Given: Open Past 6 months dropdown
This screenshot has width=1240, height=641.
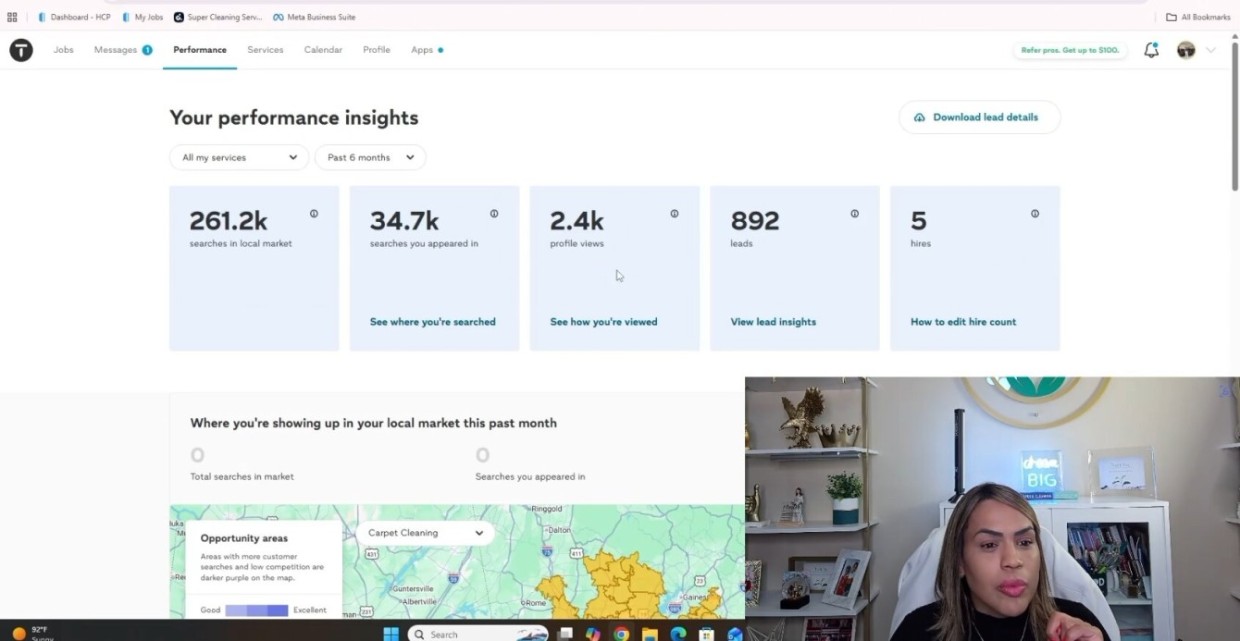Looking at the screenshot, I should 370,157.
